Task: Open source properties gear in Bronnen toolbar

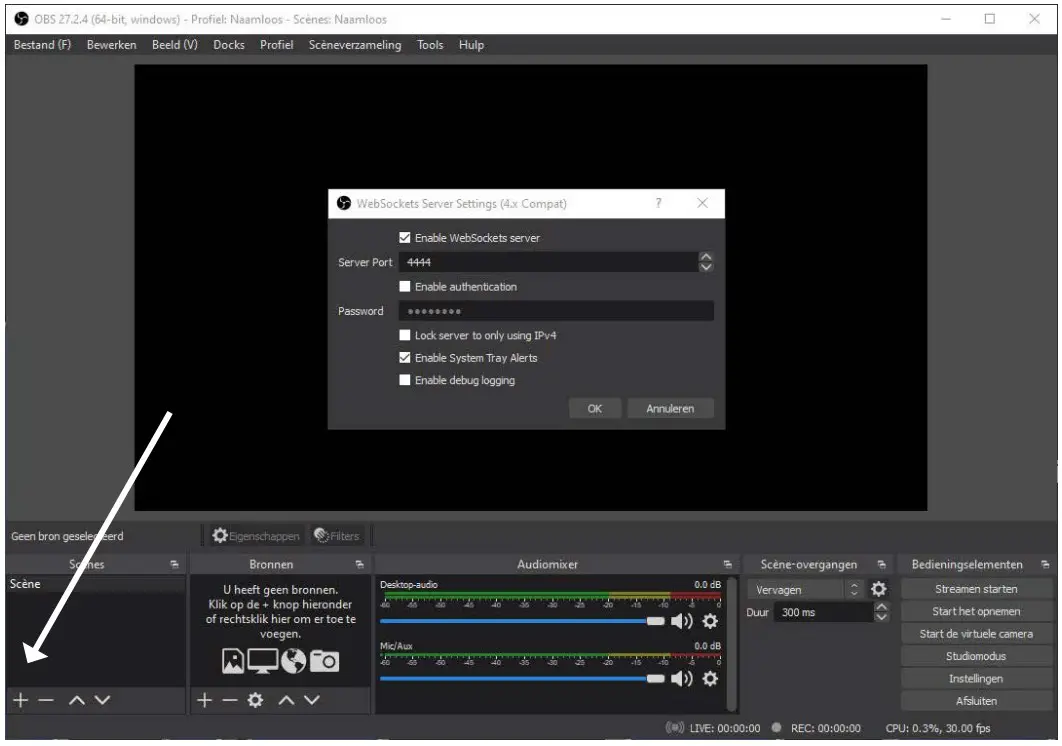Action: pos(255,700)
